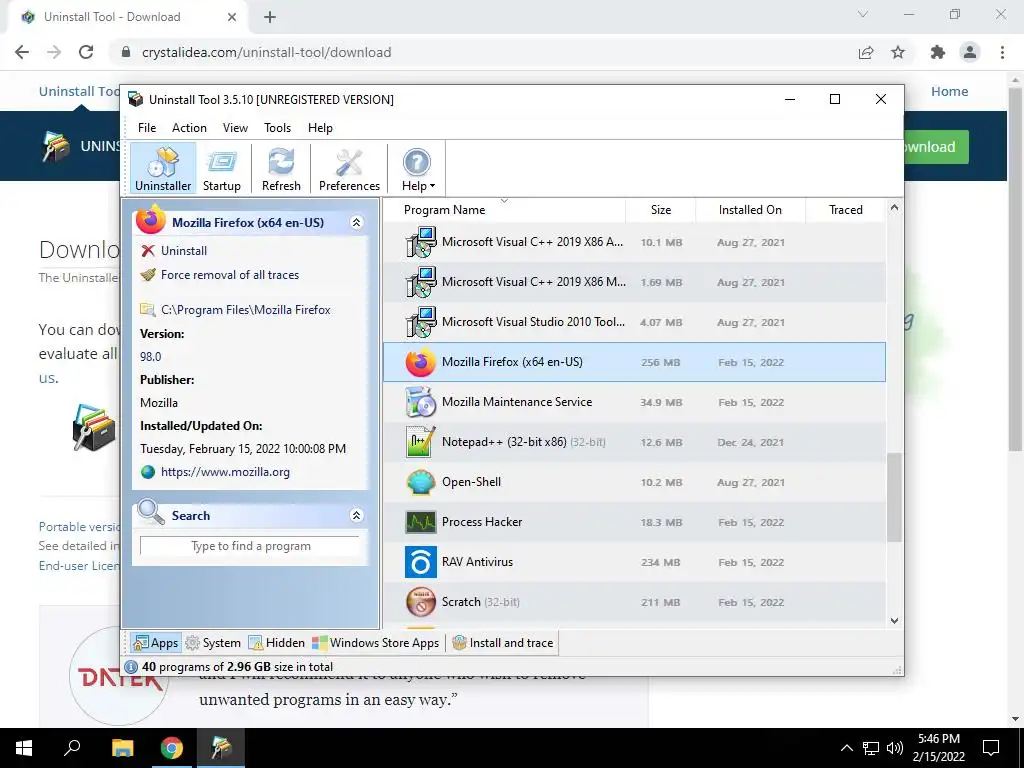1024x768 pixels.
Task: Bookmark this page with the star icon
Action: (898, 52)
